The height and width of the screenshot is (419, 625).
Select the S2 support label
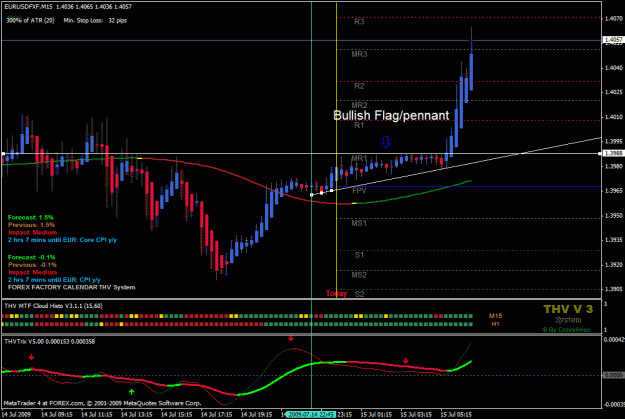pos(359,294)
